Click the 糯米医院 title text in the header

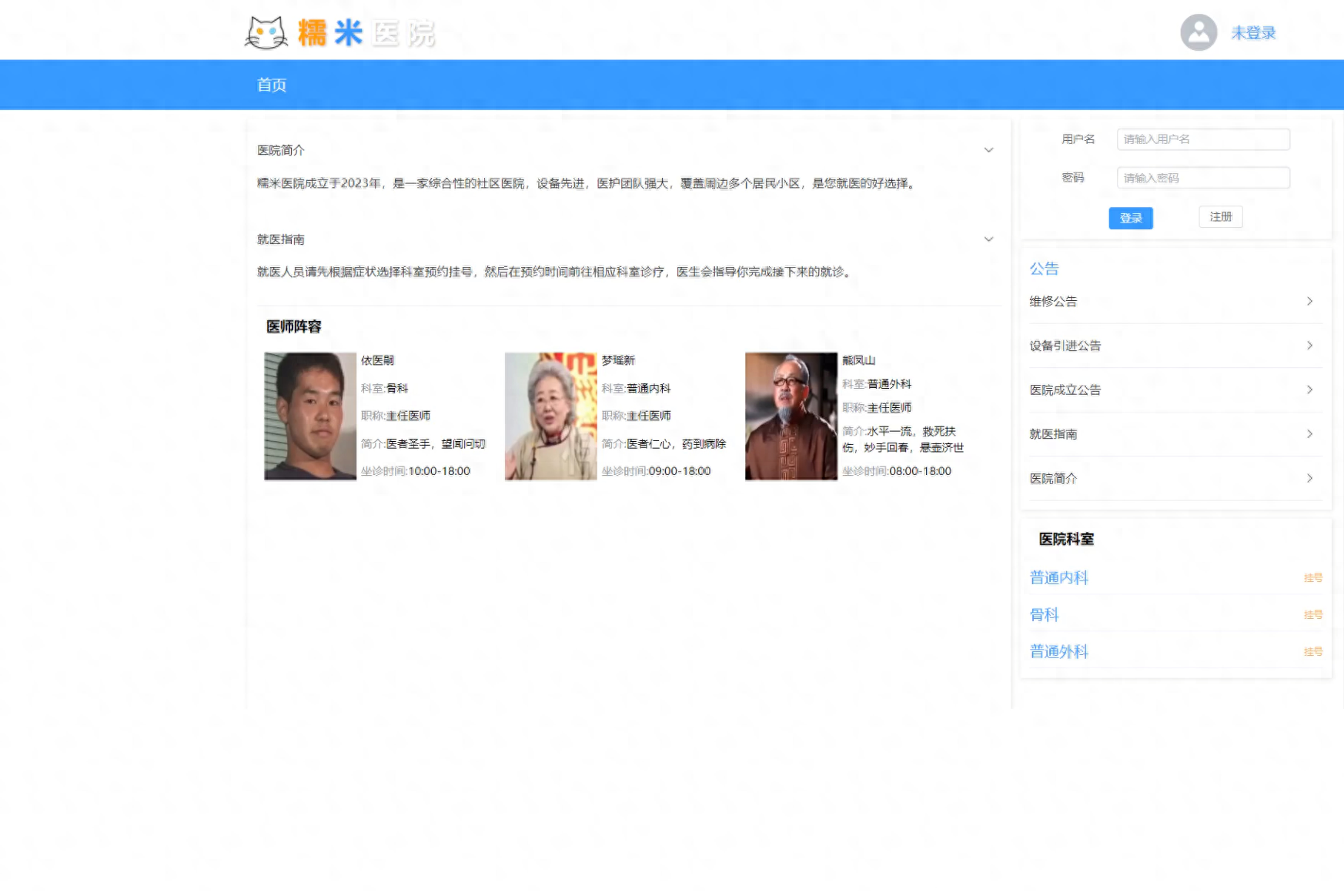tap(366, 34)
